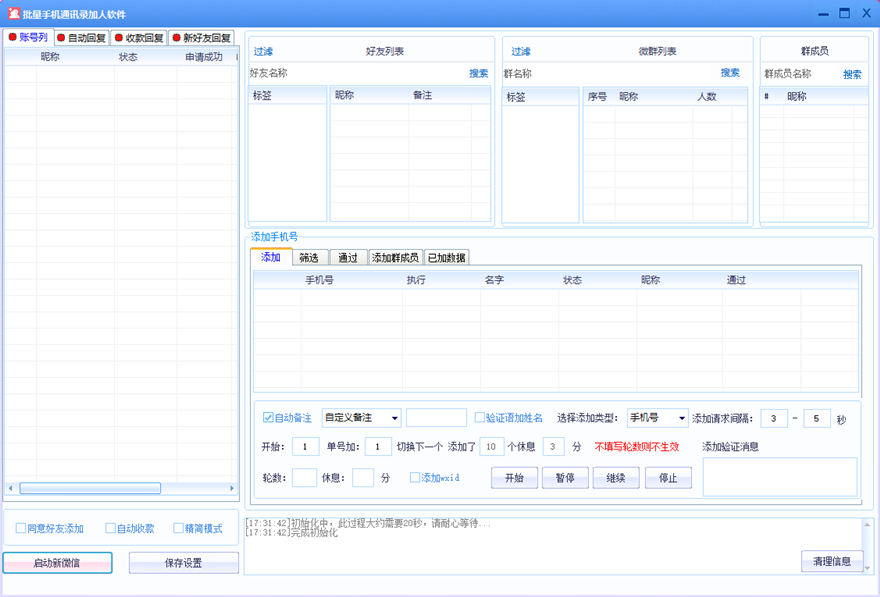The image size is (880, 597).
Task: Click the 单号加 input field
Action: pos(378,447)
